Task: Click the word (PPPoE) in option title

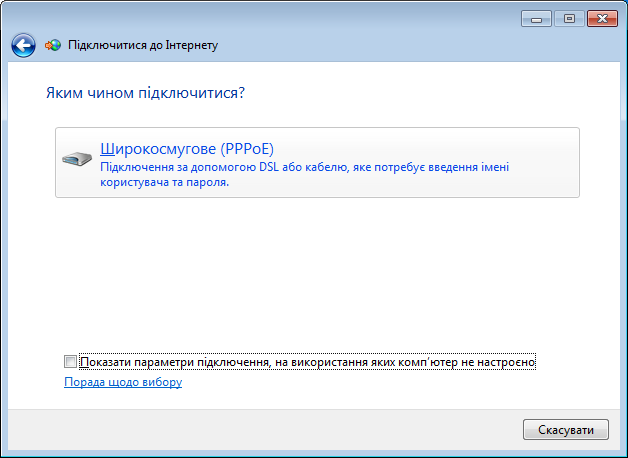Action: click(247, 149)
